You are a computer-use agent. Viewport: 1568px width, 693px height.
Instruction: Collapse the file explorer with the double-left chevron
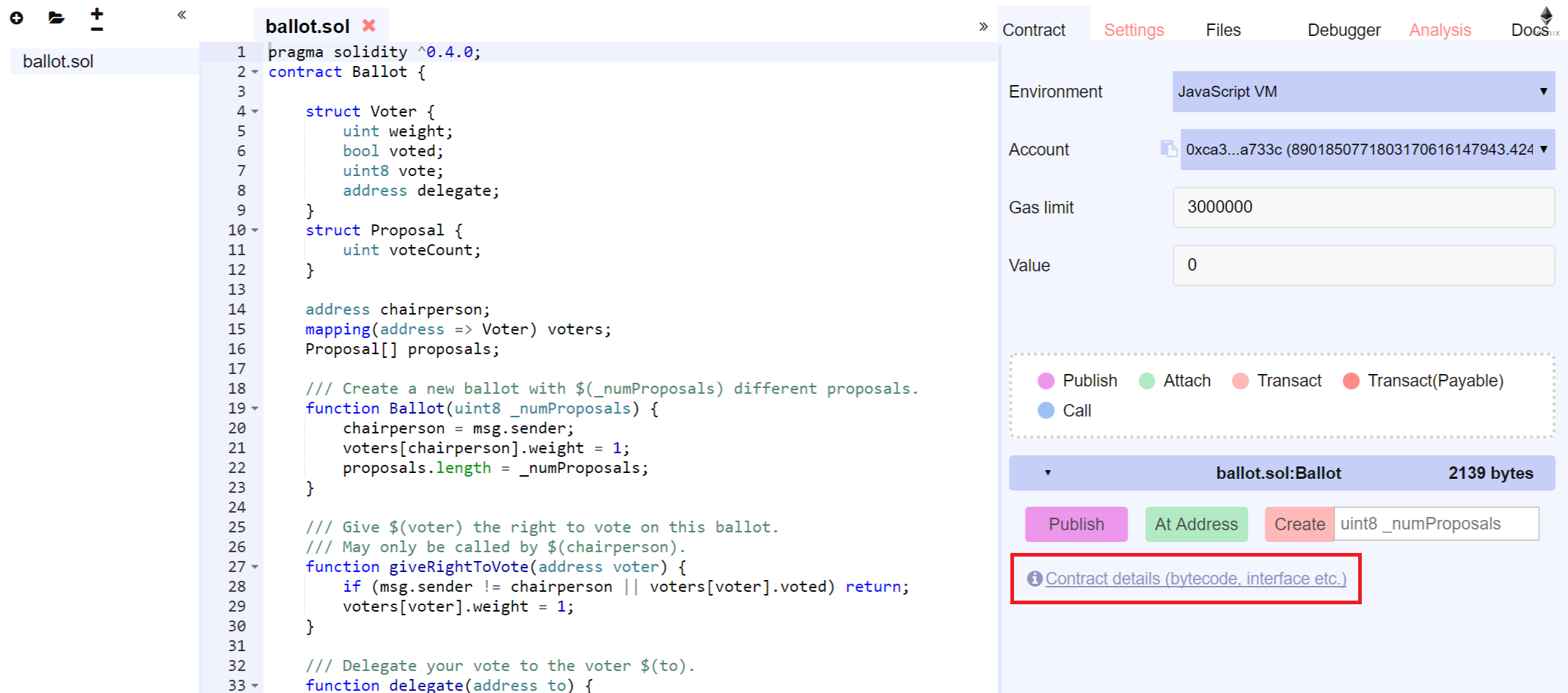[182, 15]
